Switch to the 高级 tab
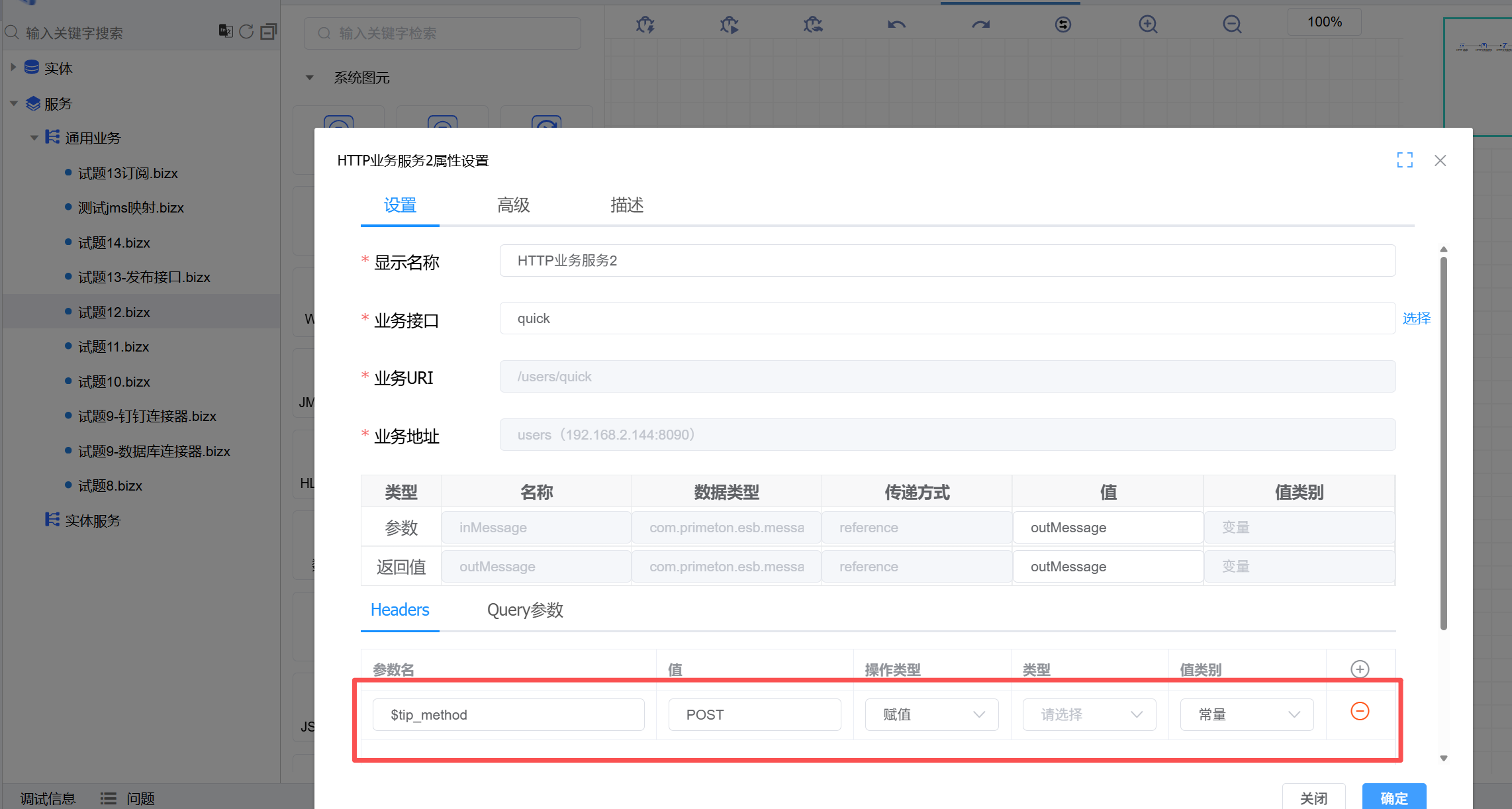The image size is (1512, 809). [x=513, y=205]
